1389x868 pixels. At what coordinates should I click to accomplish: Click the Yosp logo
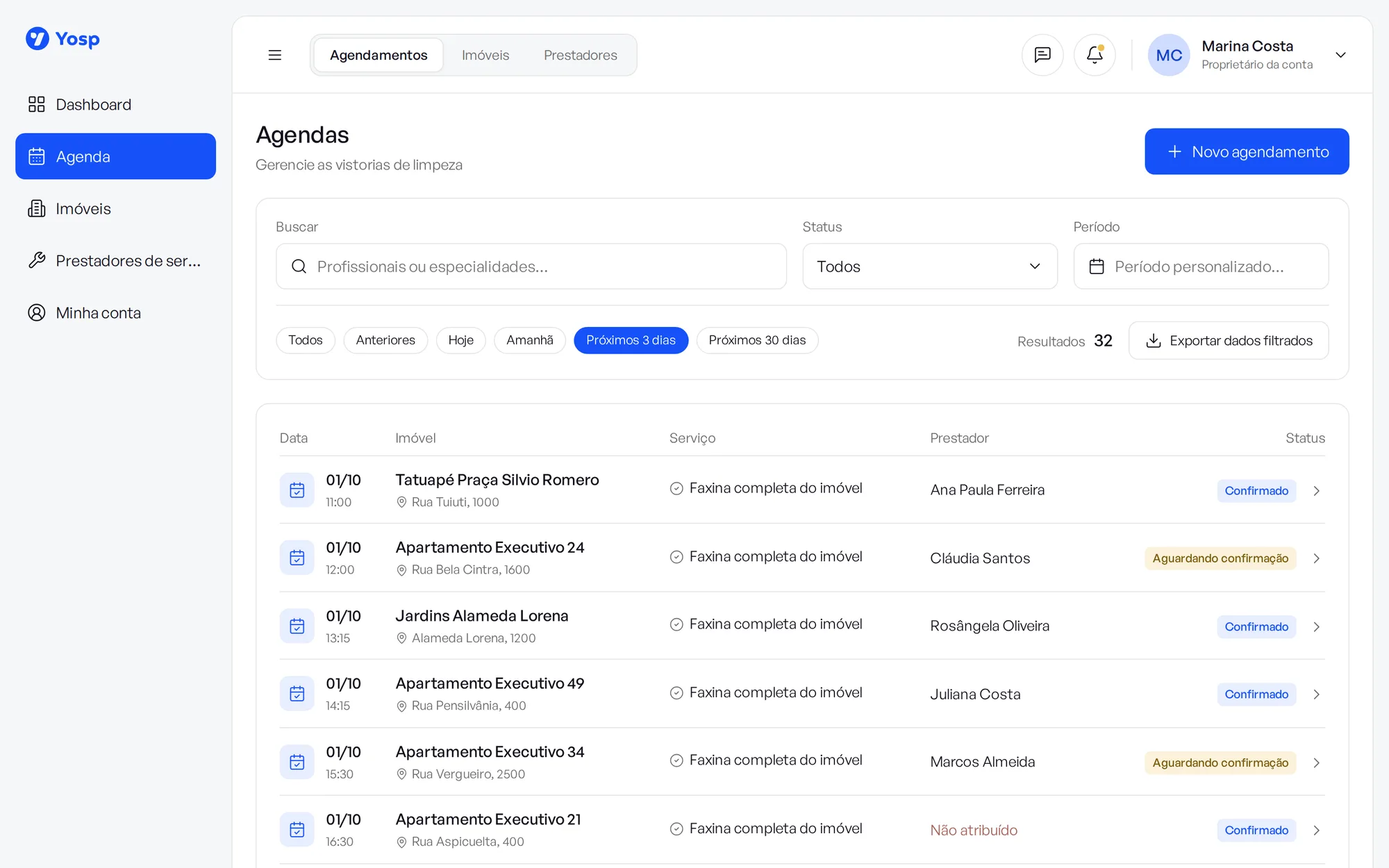coord(63,39)
